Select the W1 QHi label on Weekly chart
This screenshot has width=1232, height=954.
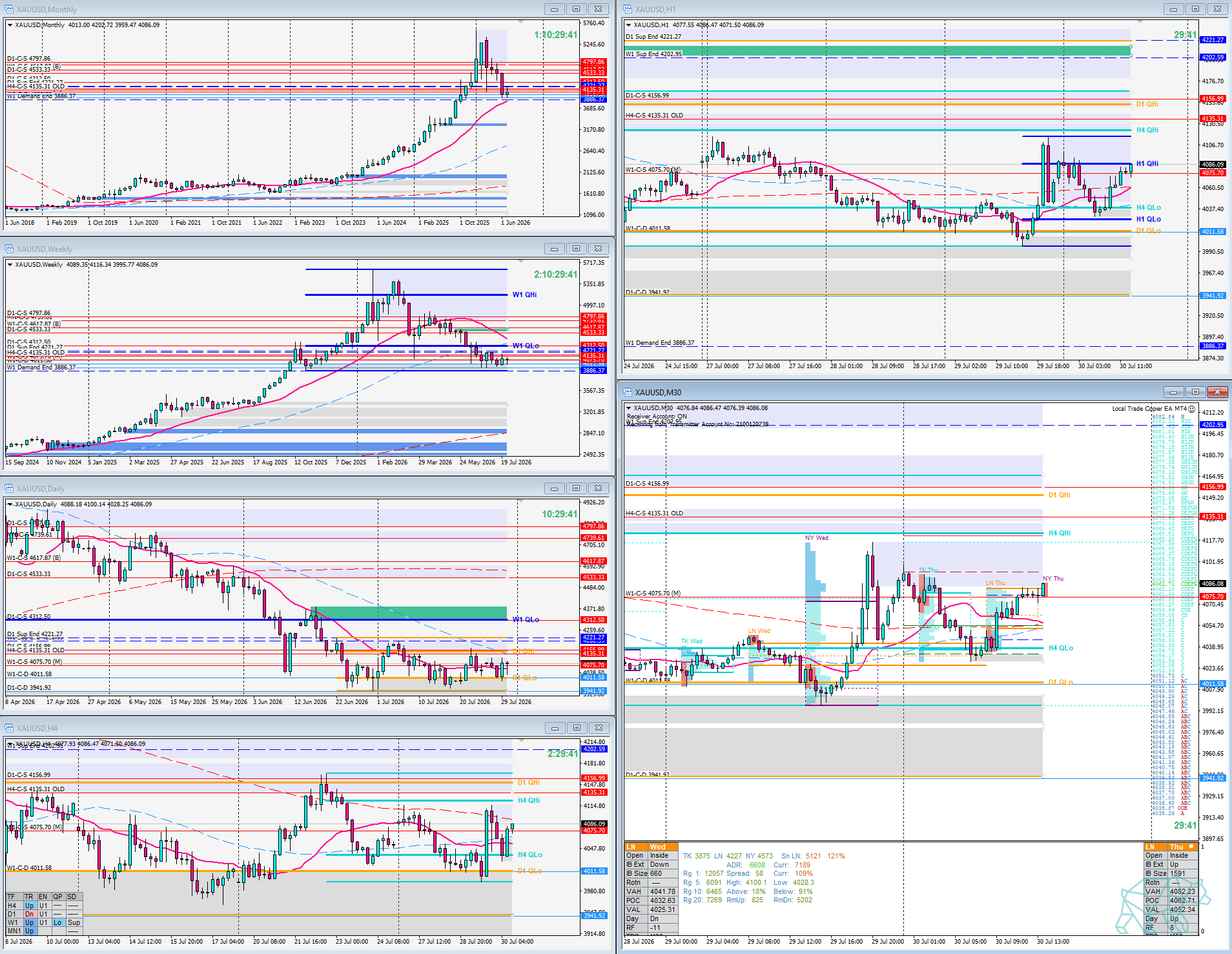click(x=524, y=295)
